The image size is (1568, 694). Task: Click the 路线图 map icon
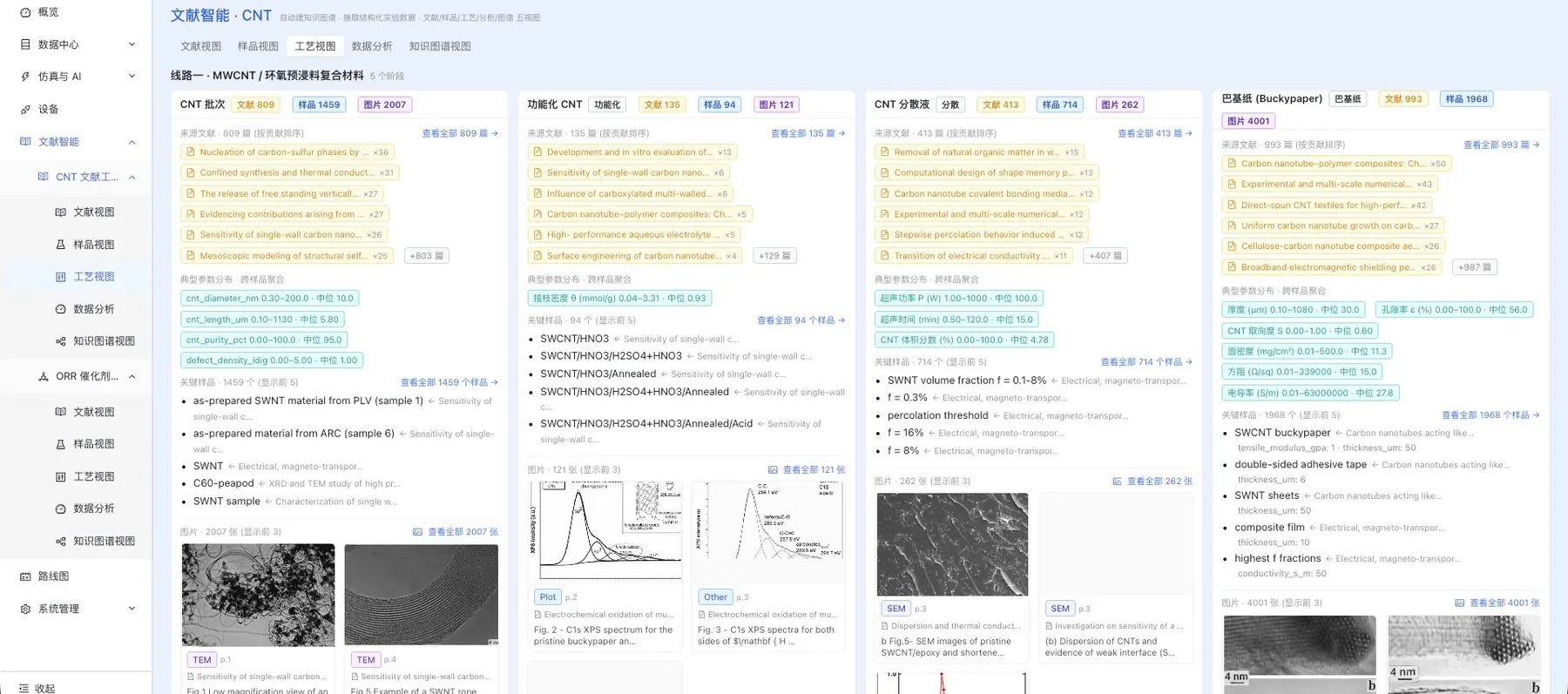[x=25, y=576]
